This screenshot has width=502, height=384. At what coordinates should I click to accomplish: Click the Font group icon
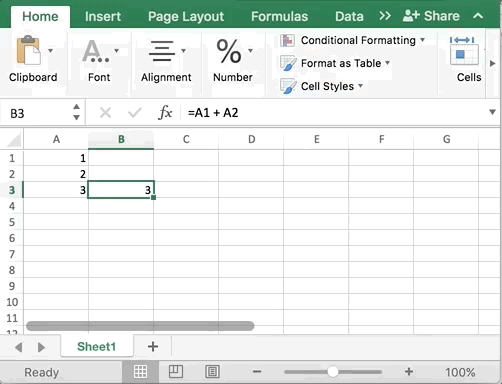click(96, 51)
